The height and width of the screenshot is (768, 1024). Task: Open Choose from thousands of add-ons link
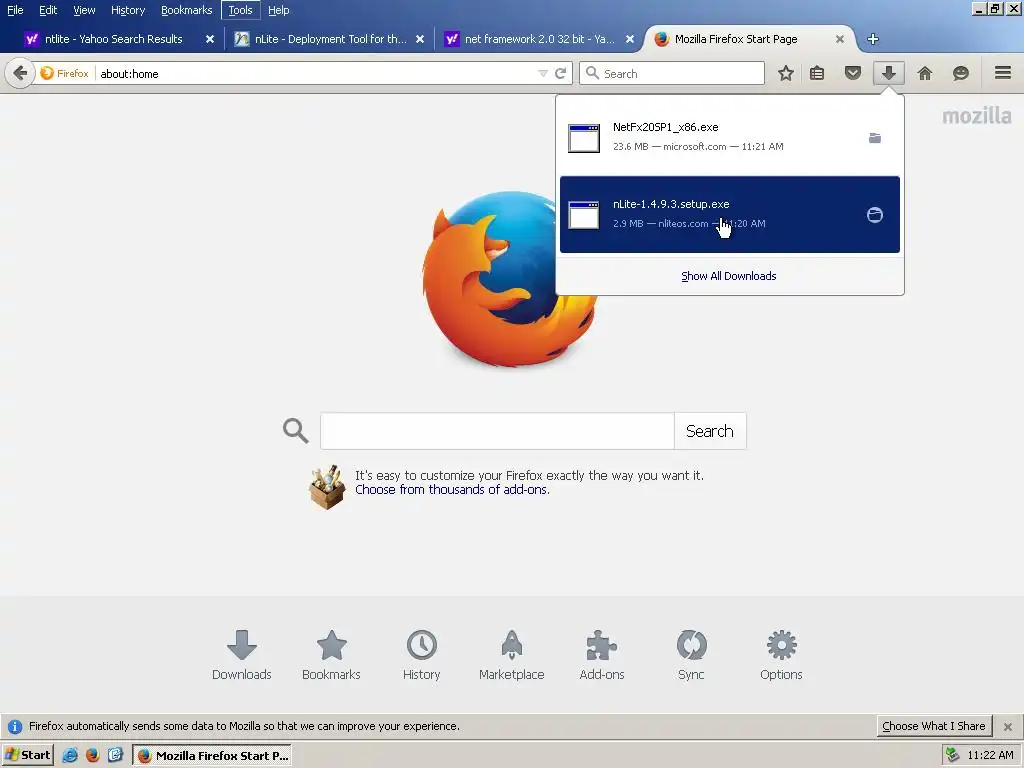click(452, 490)
